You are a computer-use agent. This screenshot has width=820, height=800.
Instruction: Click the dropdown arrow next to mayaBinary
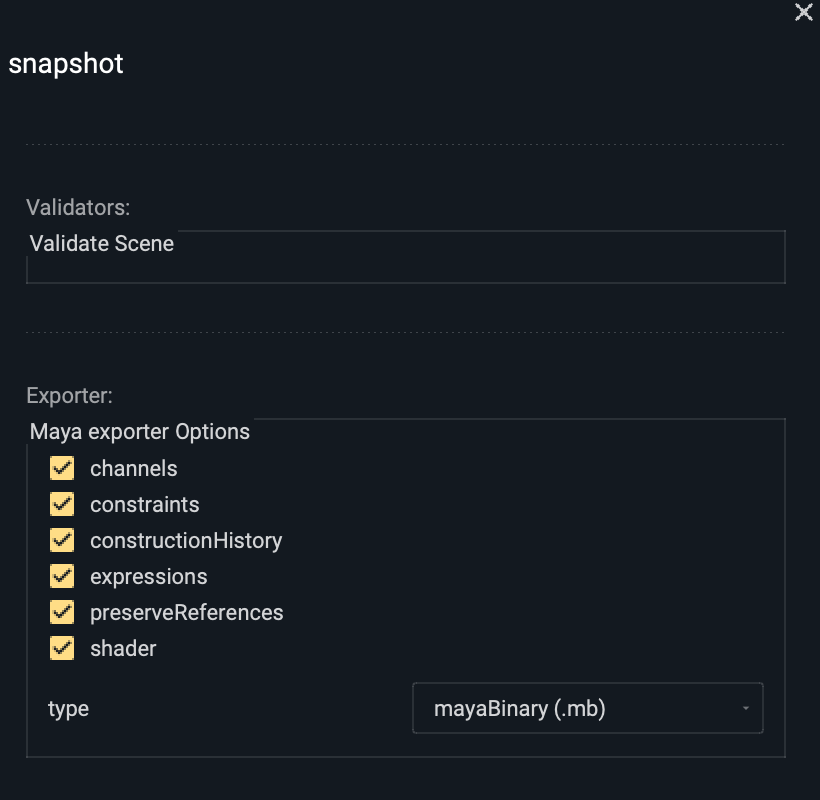pyautogui.click(x=746, y=708)
